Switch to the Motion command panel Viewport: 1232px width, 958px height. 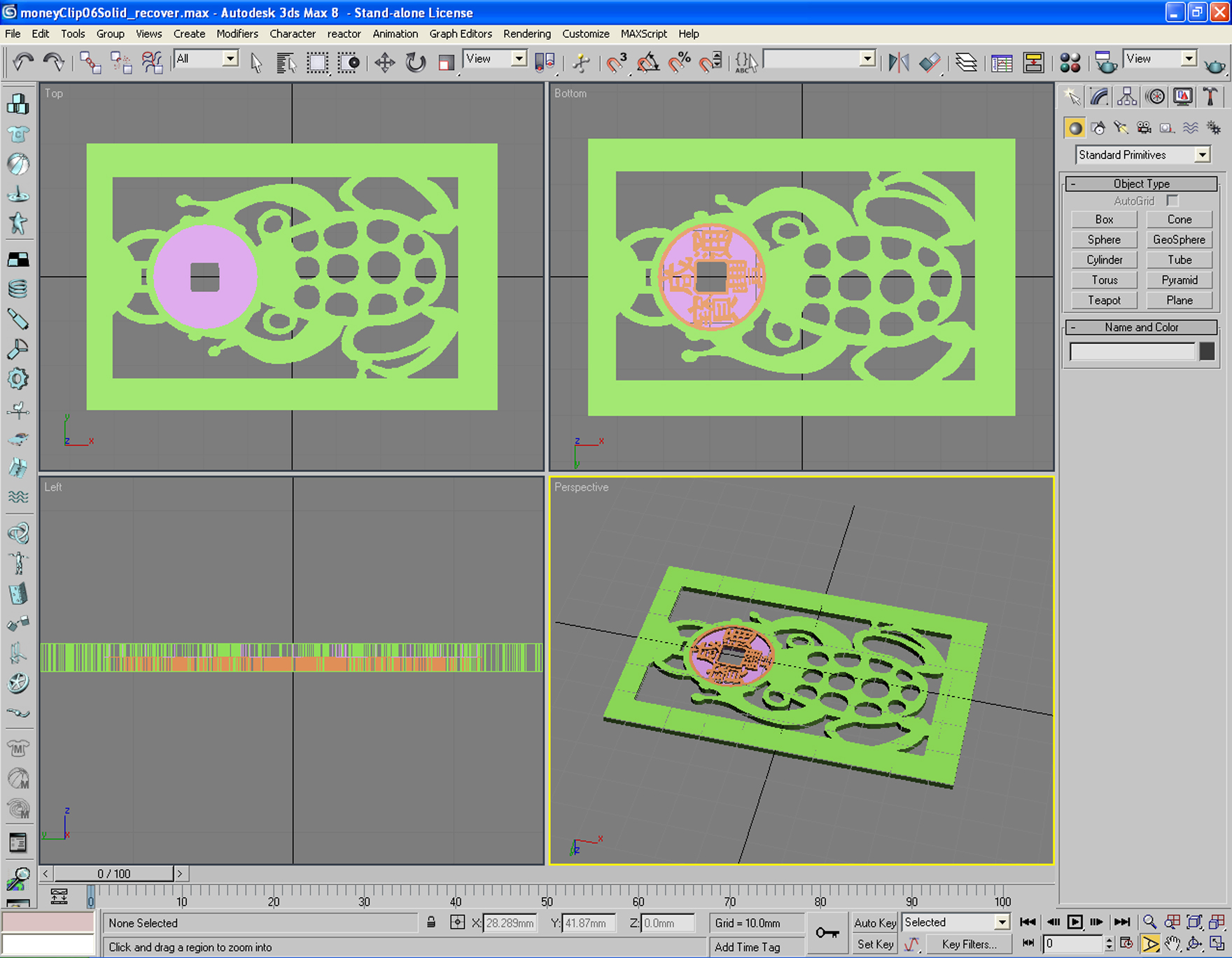1155,97
